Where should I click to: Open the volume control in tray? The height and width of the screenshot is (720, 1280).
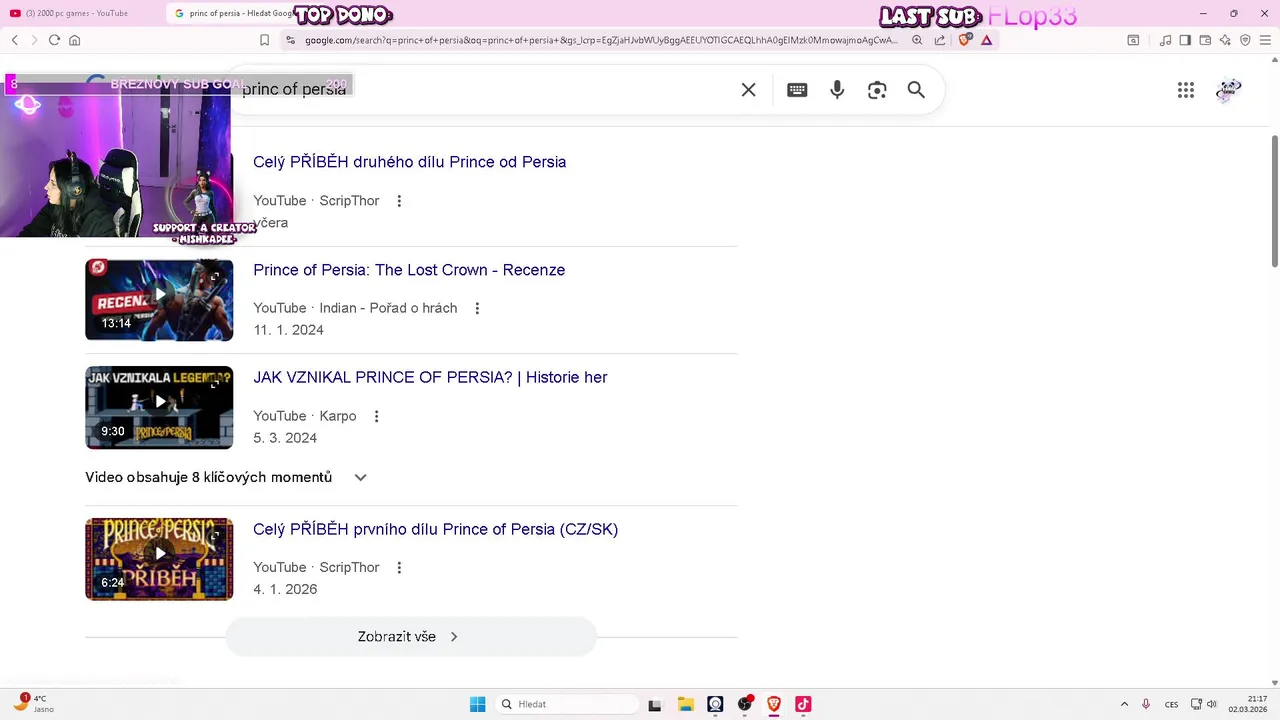[1211, 704]
